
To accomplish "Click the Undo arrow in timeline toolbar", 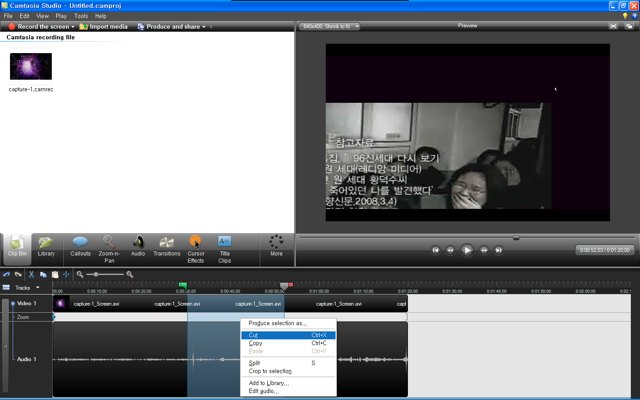I will tap(6, 274).
